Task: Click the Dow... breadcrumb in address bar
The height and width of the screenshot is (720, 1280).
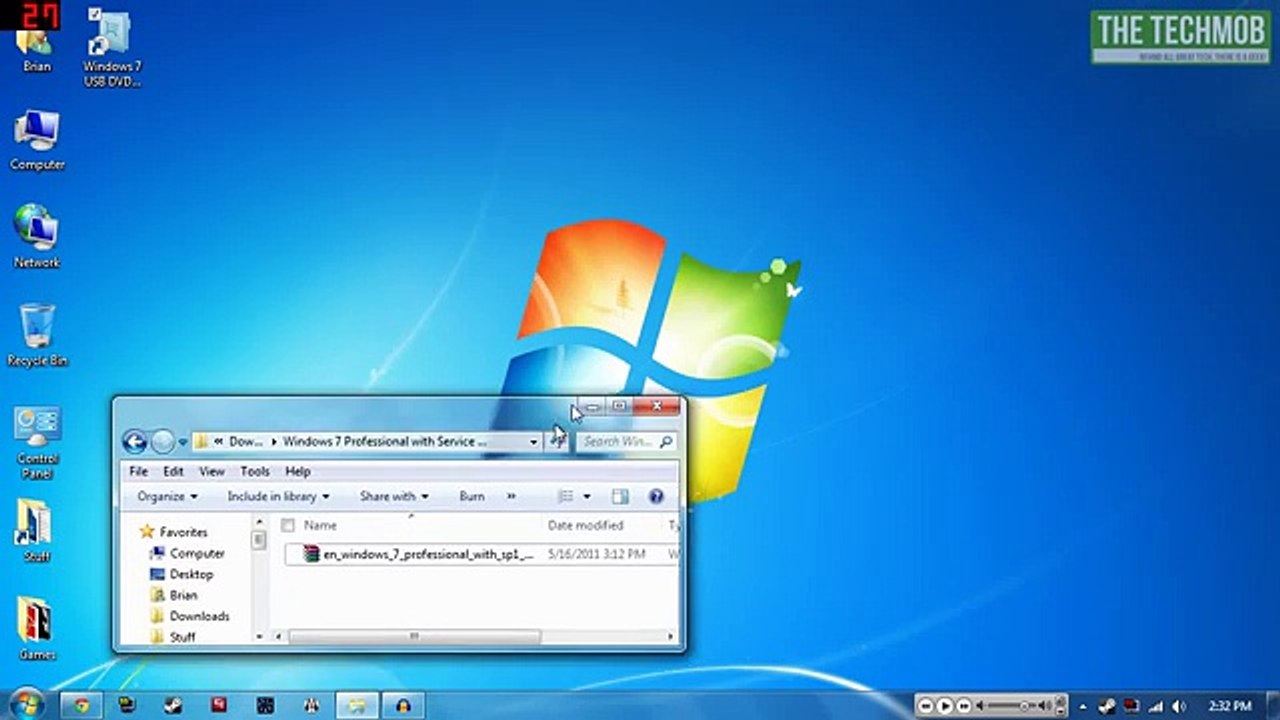Action: pyautogui.click(x=246, y=441)
